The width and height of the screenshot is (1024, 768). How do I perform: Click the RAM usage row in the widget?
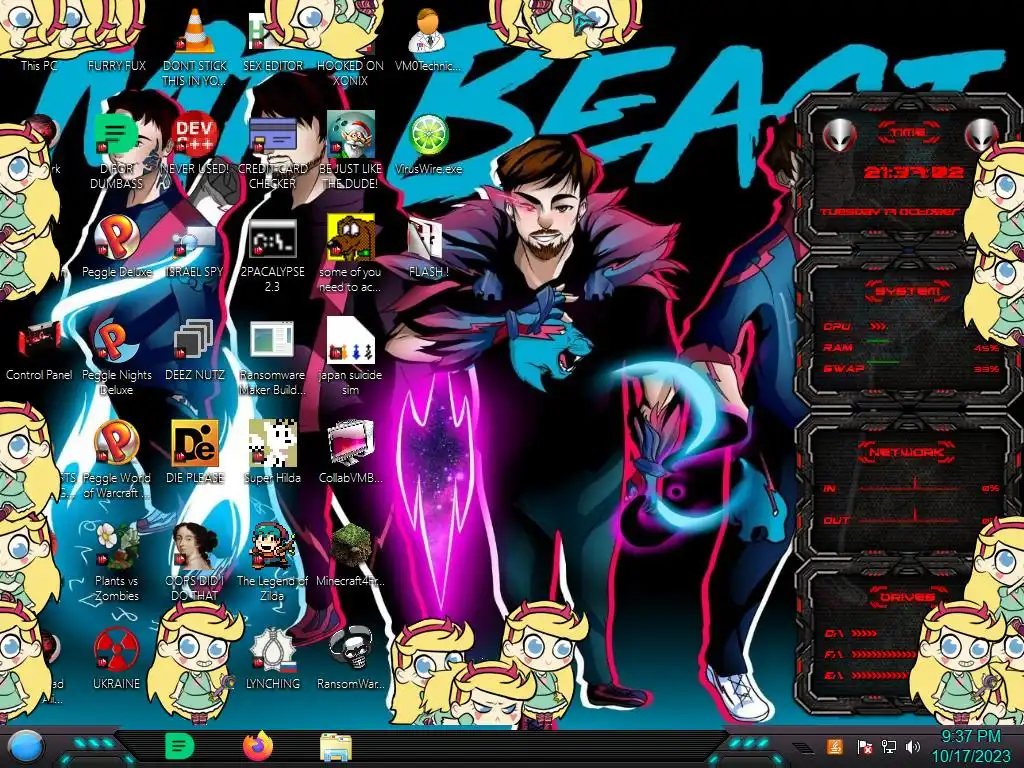click(911, 347)
